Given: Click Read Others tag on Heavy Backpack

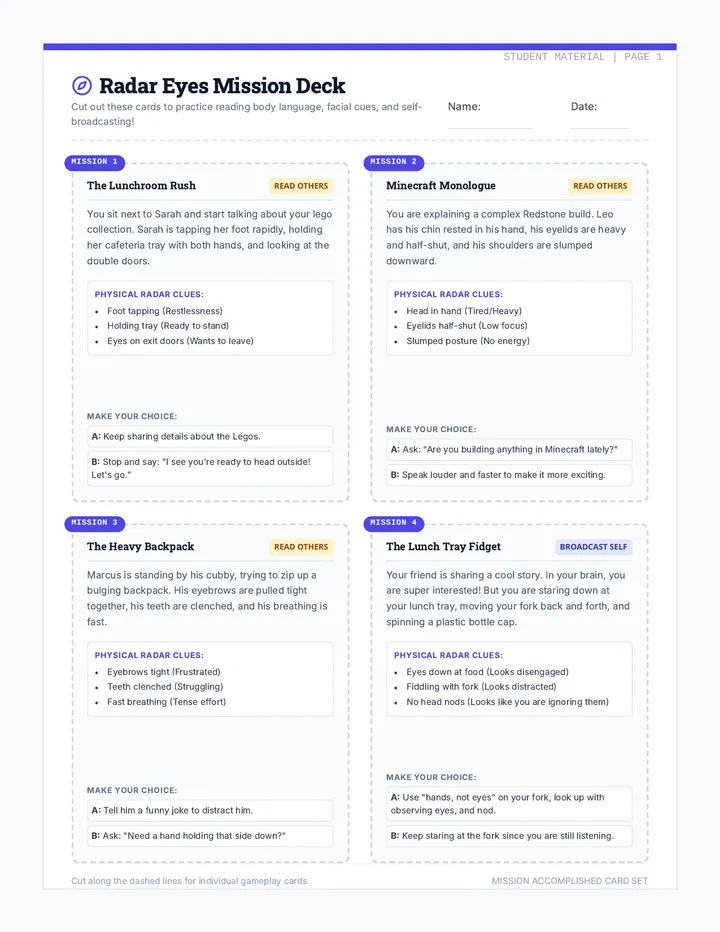Looking at the screenshot, I should (301, 547).
